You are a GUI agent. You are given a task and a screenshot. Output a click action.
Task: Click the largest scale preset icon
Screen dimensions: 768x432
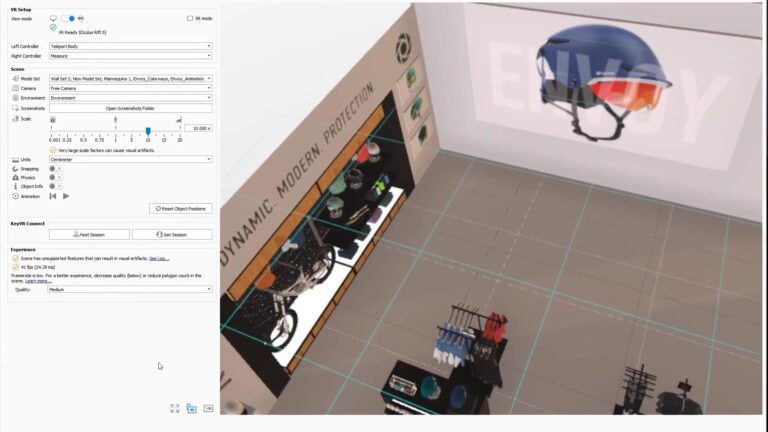click(x=179, y=120)
